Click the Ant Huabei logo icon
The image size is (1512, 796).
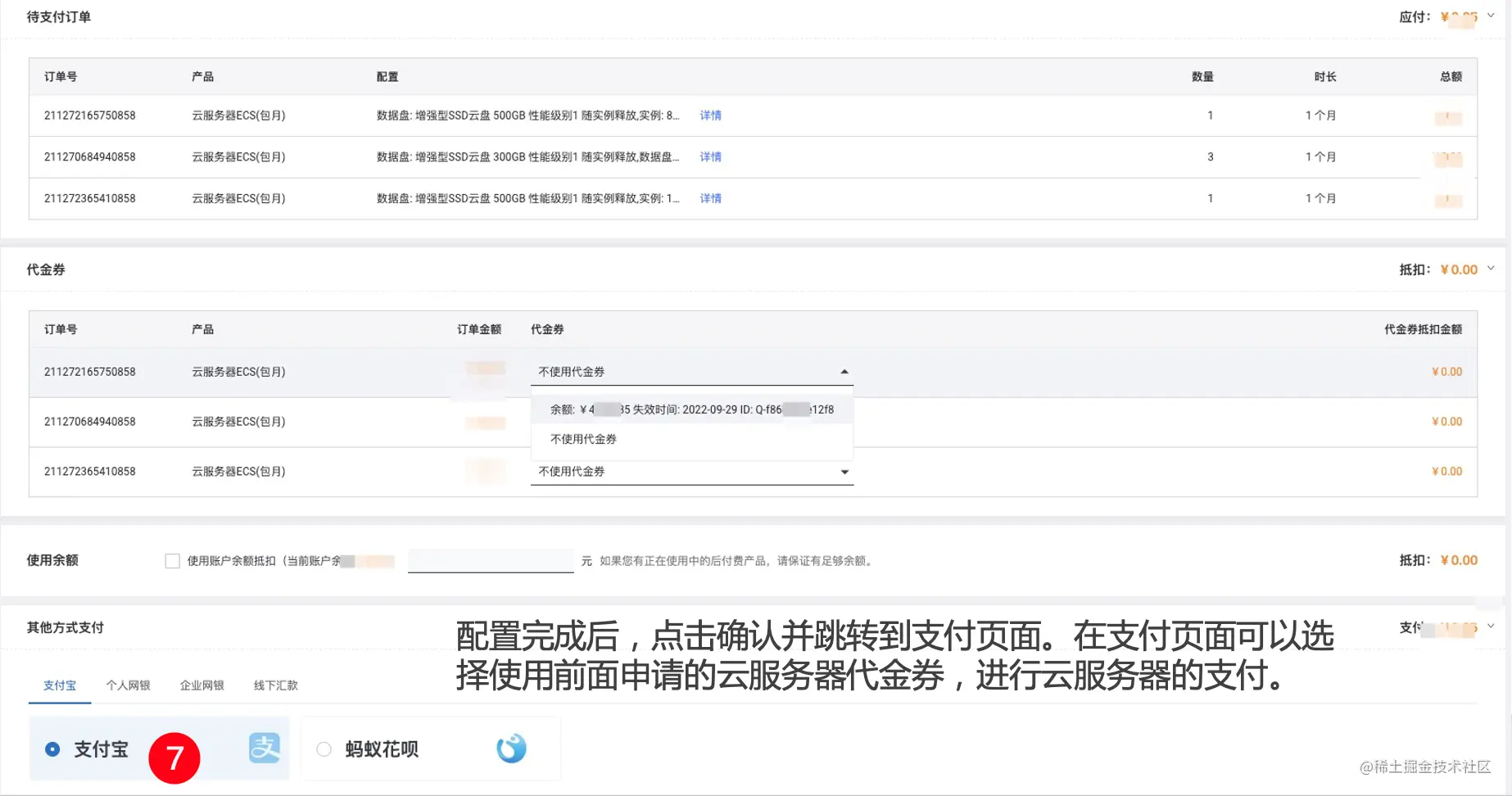(511, 748)
